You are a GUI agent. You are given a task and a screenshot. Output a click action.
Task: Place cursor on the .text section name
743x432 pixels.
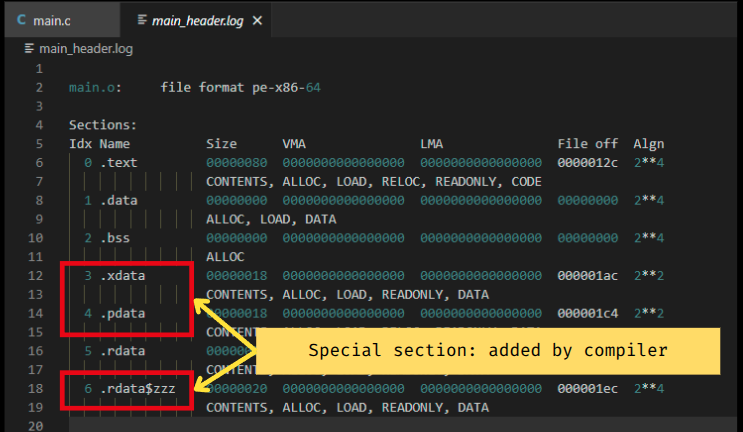click(119, 163)
